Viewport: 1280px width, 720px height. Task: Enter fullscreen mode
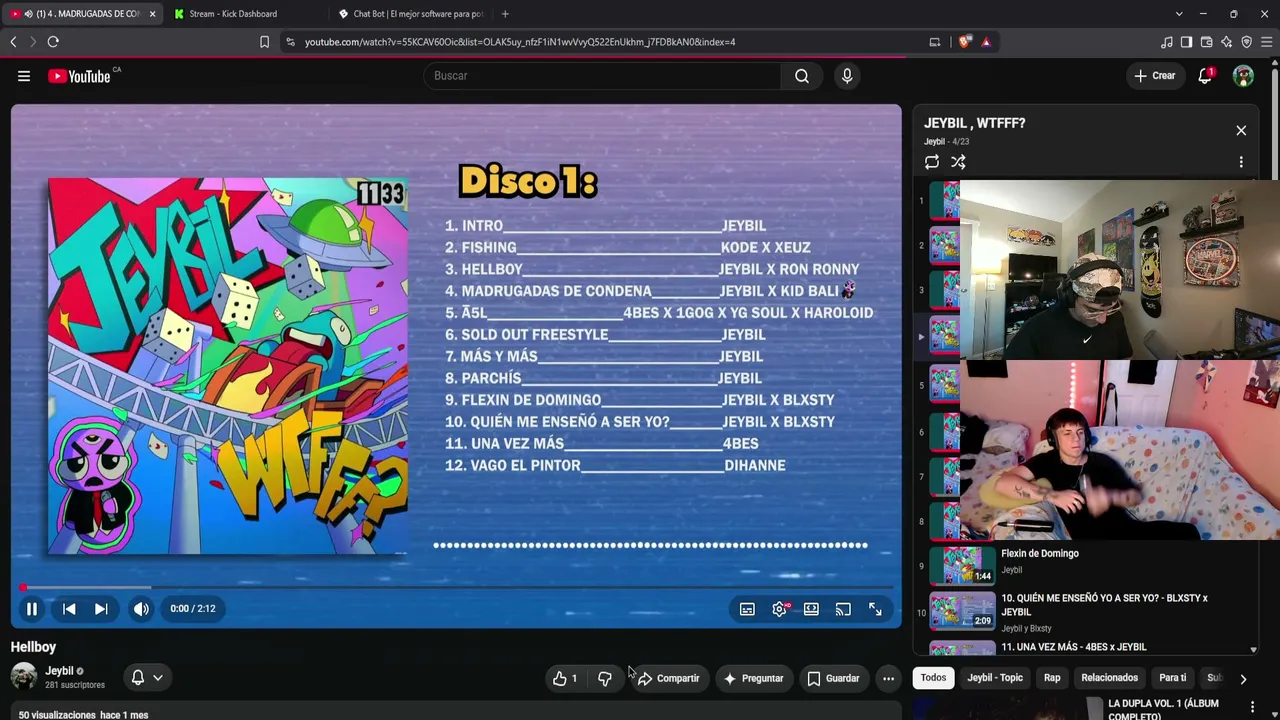(x=875, y=609)
